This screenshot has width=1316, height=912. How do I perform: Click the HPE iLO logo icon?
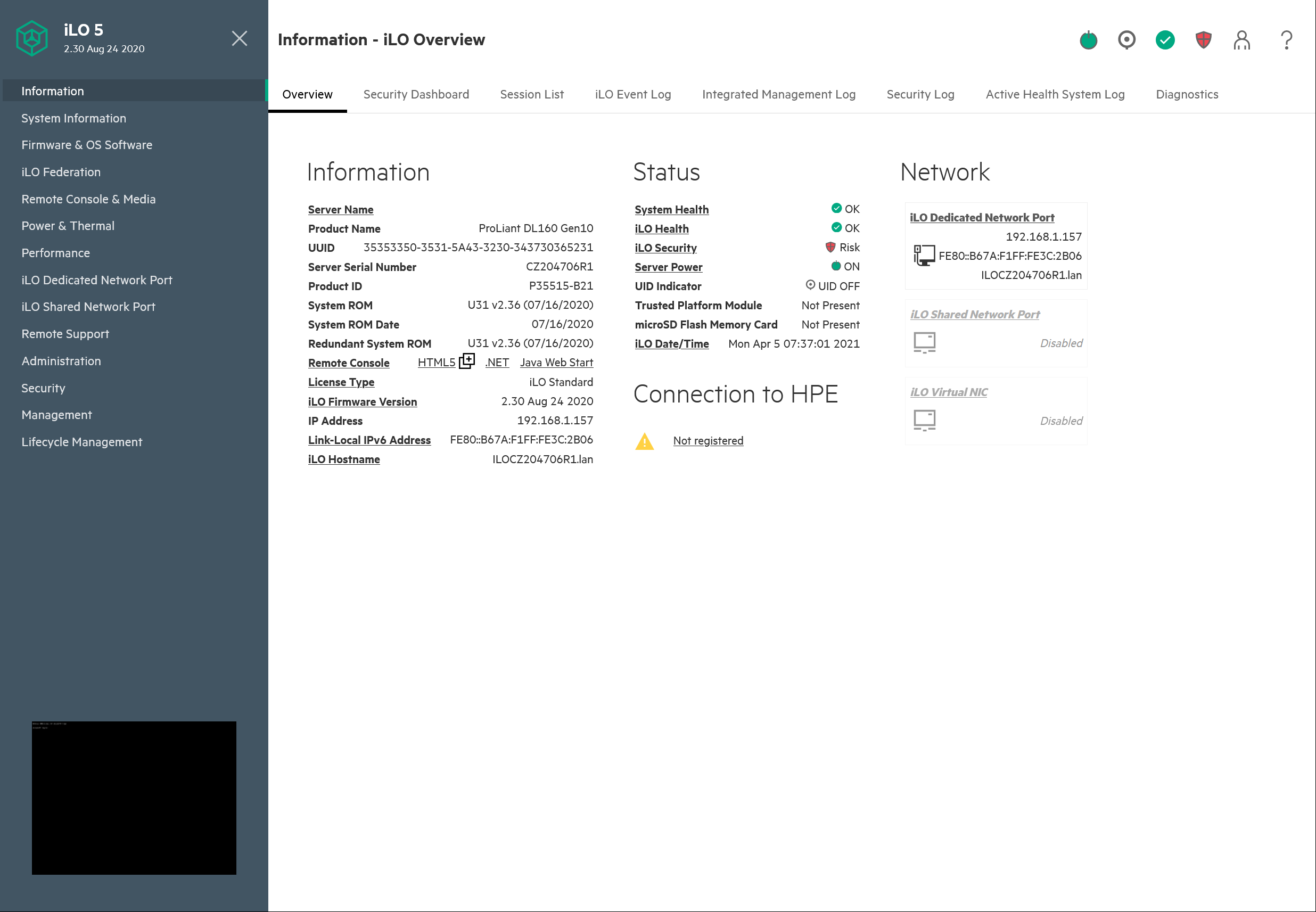pyautogui.click(x=32, y=38)
